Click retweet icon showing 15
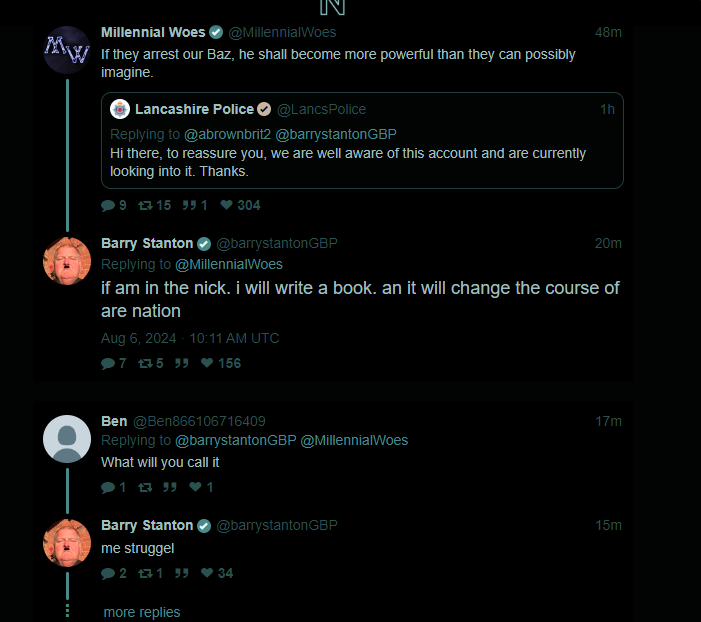Screen dimensions: 701x622 click(145, 205)
